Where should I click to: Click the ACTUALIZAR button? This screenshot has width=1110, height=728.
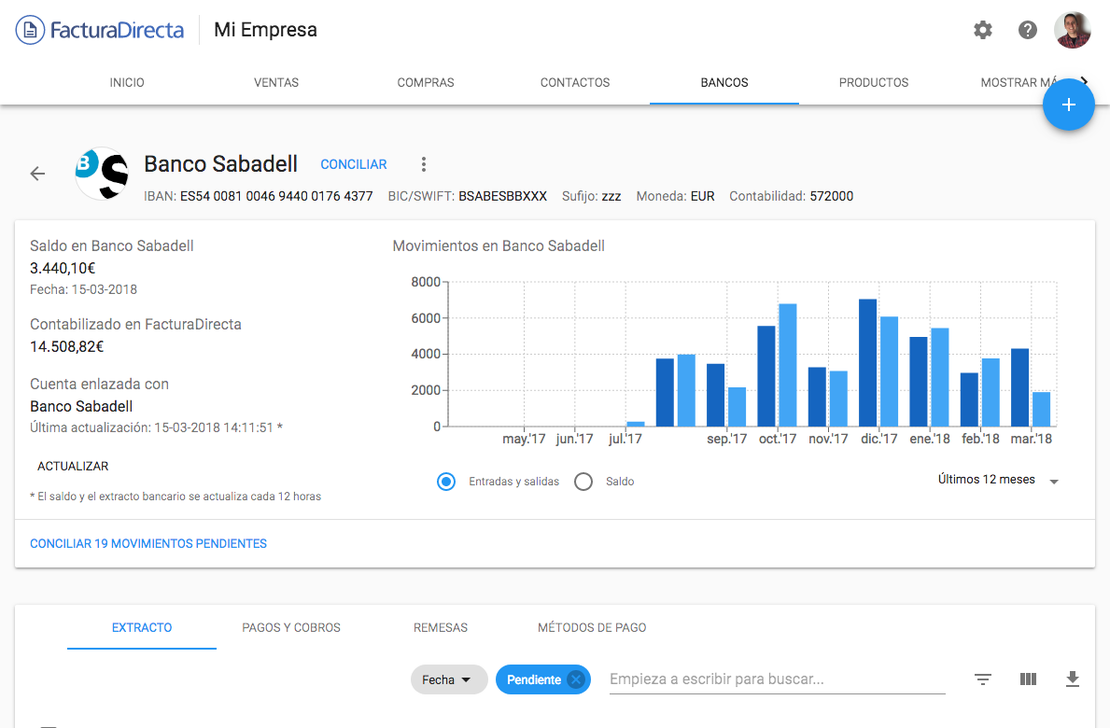pos(73,467)
